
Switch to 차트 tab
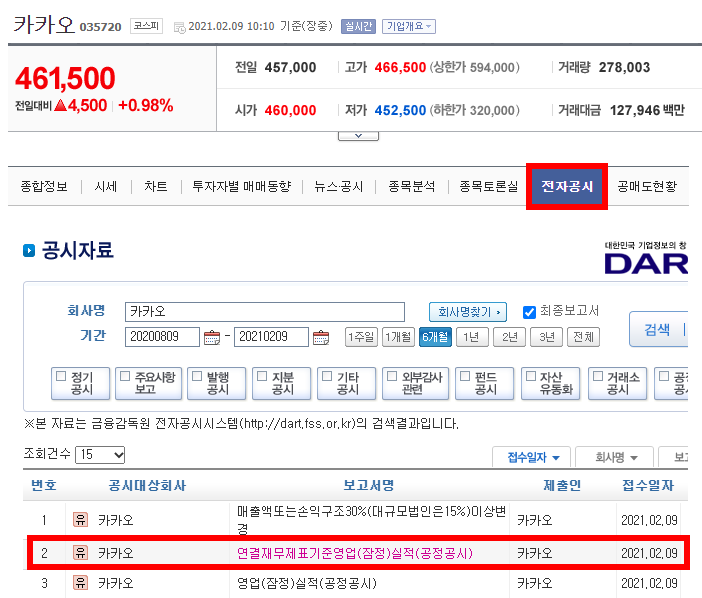156,186
